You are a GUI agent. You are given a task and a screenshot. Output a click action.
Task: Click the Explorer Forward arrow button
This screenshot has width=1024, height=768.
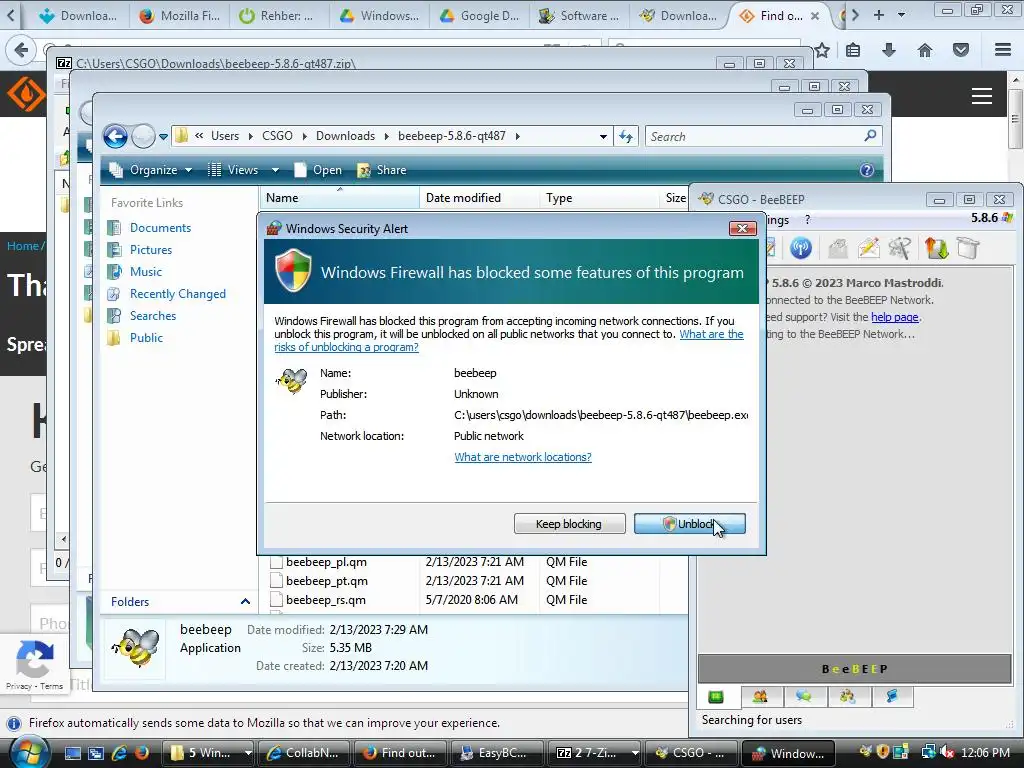pos(143,136)
